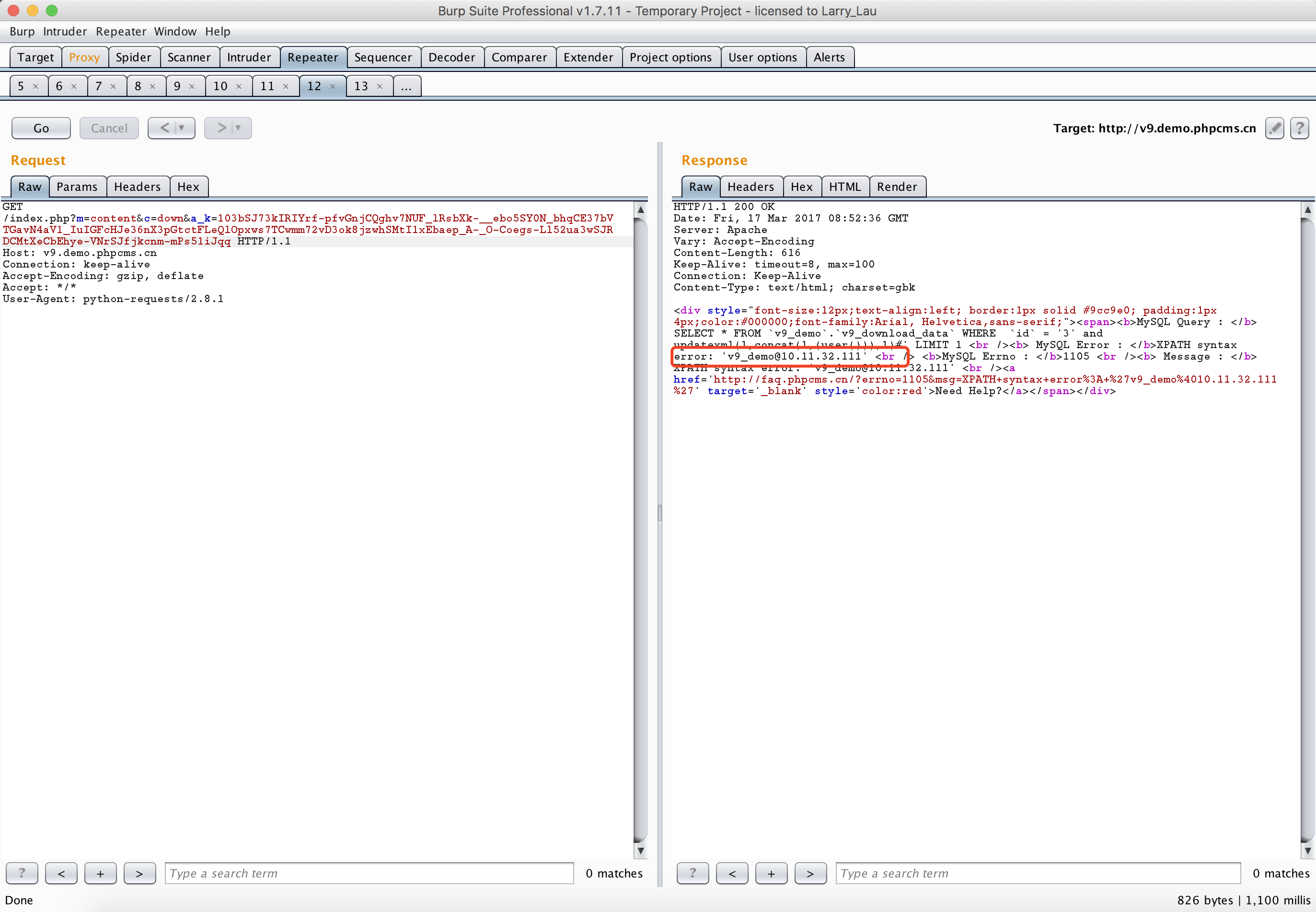This screenshot has width=1316, height=912.
Task: Open search options with the plus icon under Request
Action: pyautogui.click(x=100, y=873)
